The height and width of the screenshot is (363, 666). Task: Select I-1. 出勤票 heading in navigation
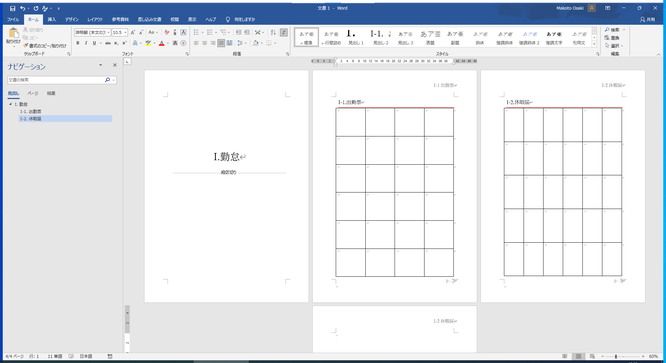point(31,111)
